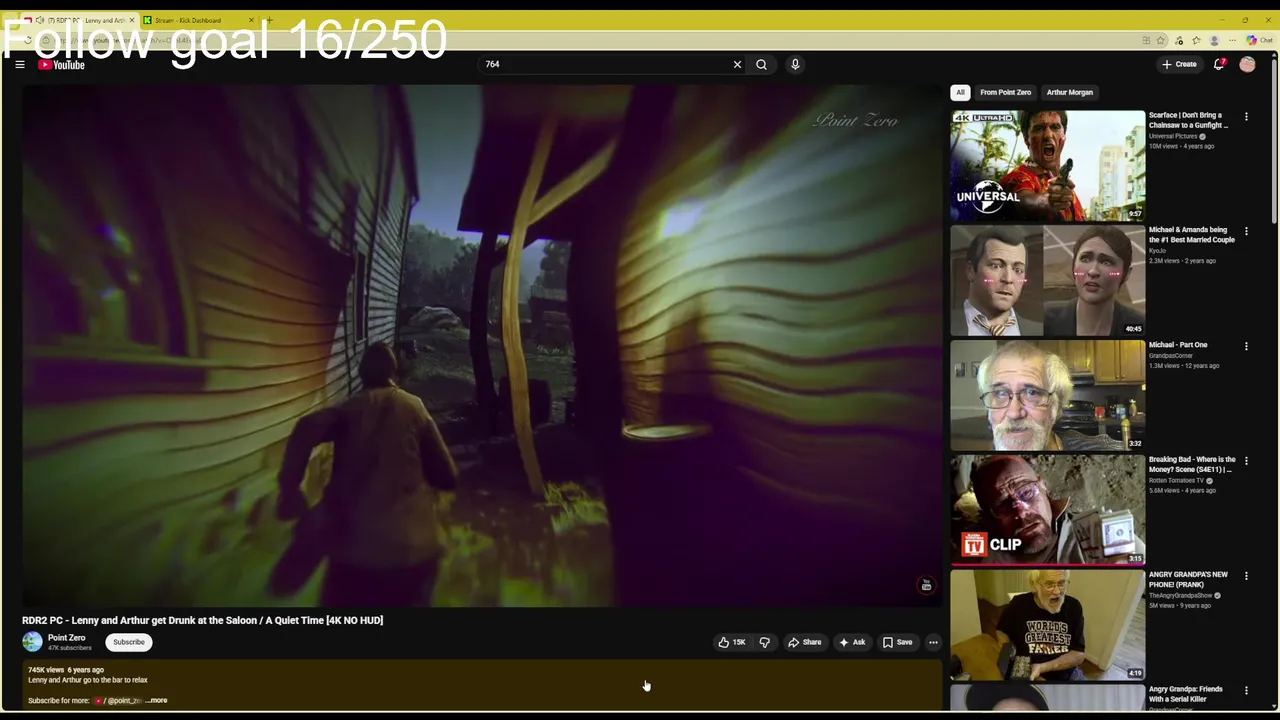
Task: Click the YouTube watermark icon in player corner
Action: tap(926, 585)
